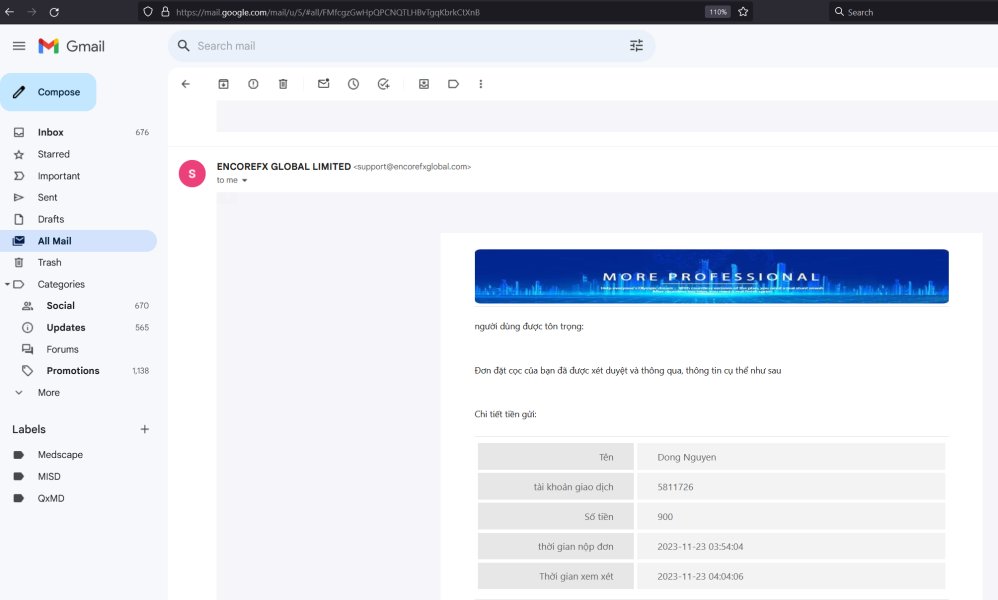Click sender name ENCOREFX GLOBAL LIMITED
The width and height of the screenshot is (998, 600).
tap(284, 166)
